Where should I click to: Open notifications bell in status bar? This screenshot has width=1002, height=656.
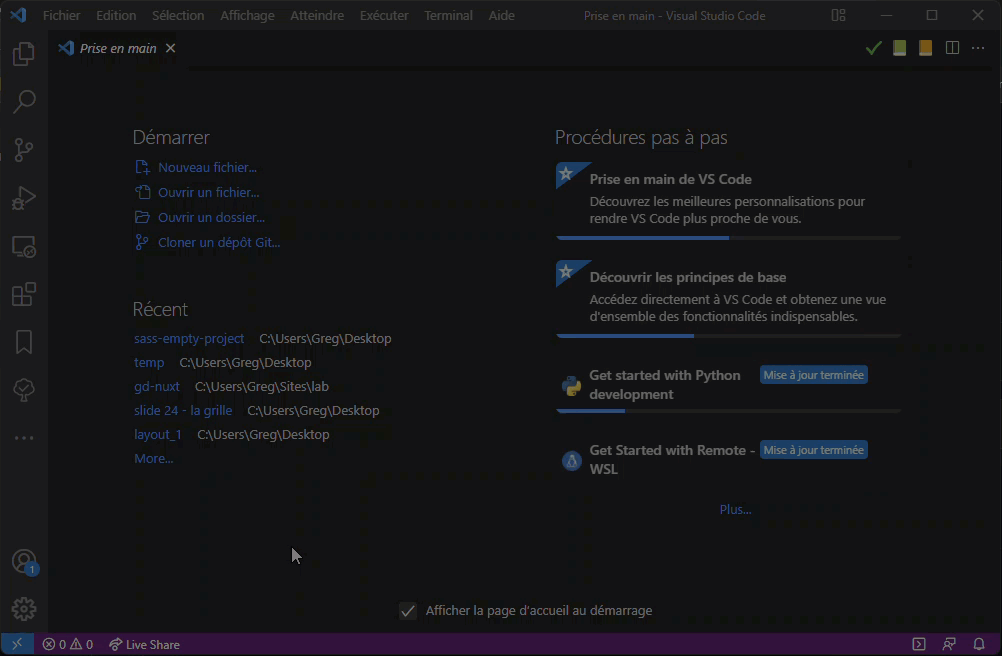[978, 645]
